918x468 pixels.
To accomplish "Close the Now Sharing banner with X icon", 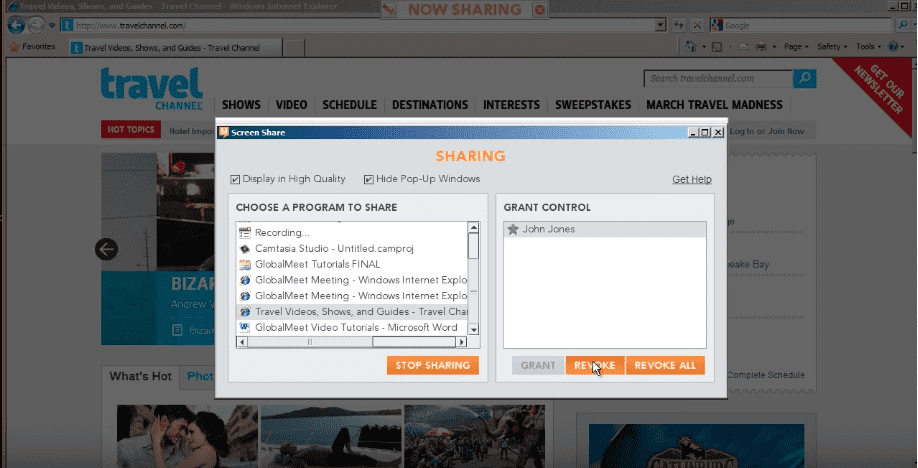I will pos(540,10).
